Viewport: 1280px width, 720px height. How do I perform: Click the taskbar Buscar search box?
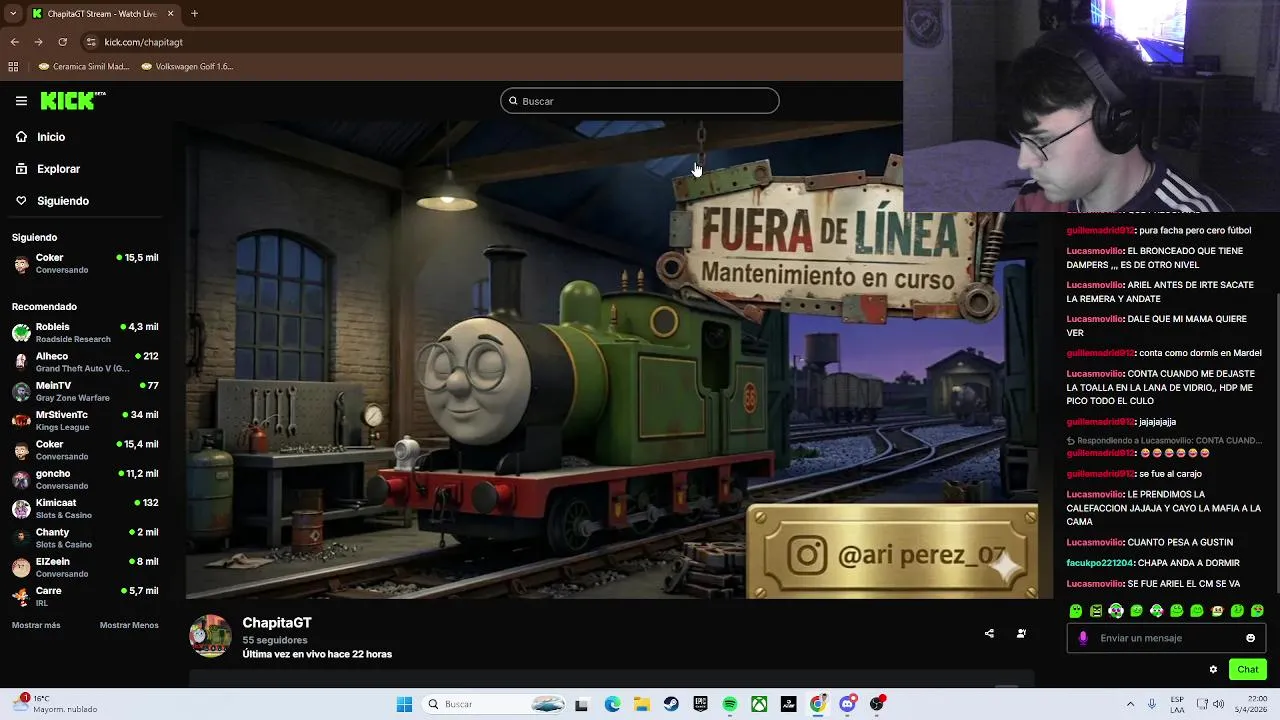pos(495,704)
